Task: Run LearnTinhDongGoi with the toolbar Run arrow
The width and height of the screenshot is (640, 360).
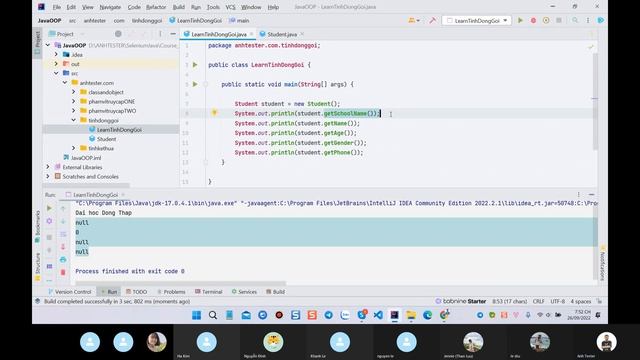Action: click(x=520, y=20)
